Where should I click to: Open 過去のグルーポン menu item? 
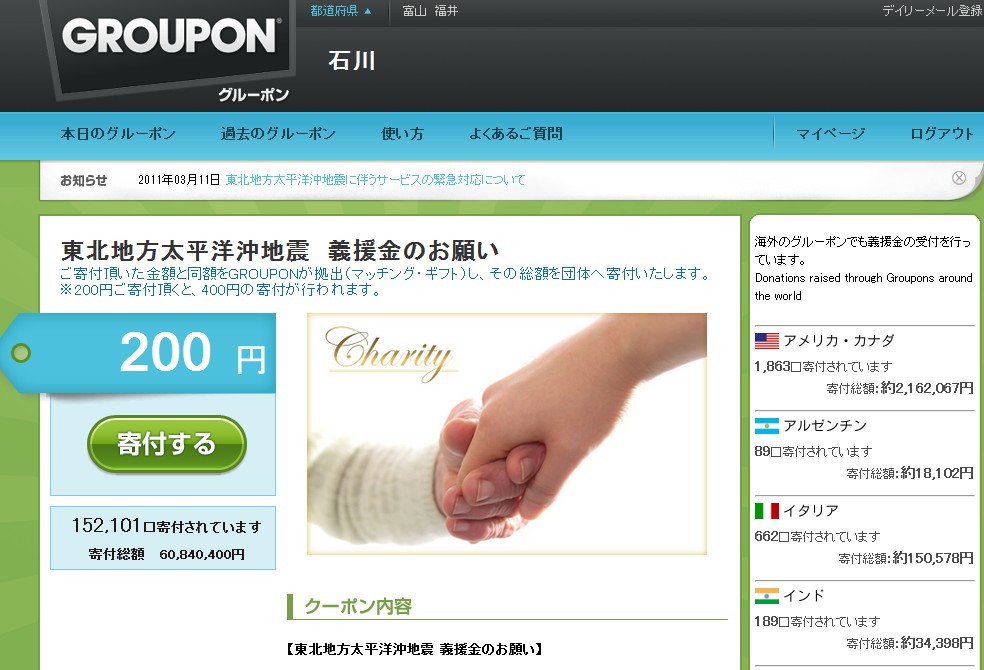coord(278,134)
